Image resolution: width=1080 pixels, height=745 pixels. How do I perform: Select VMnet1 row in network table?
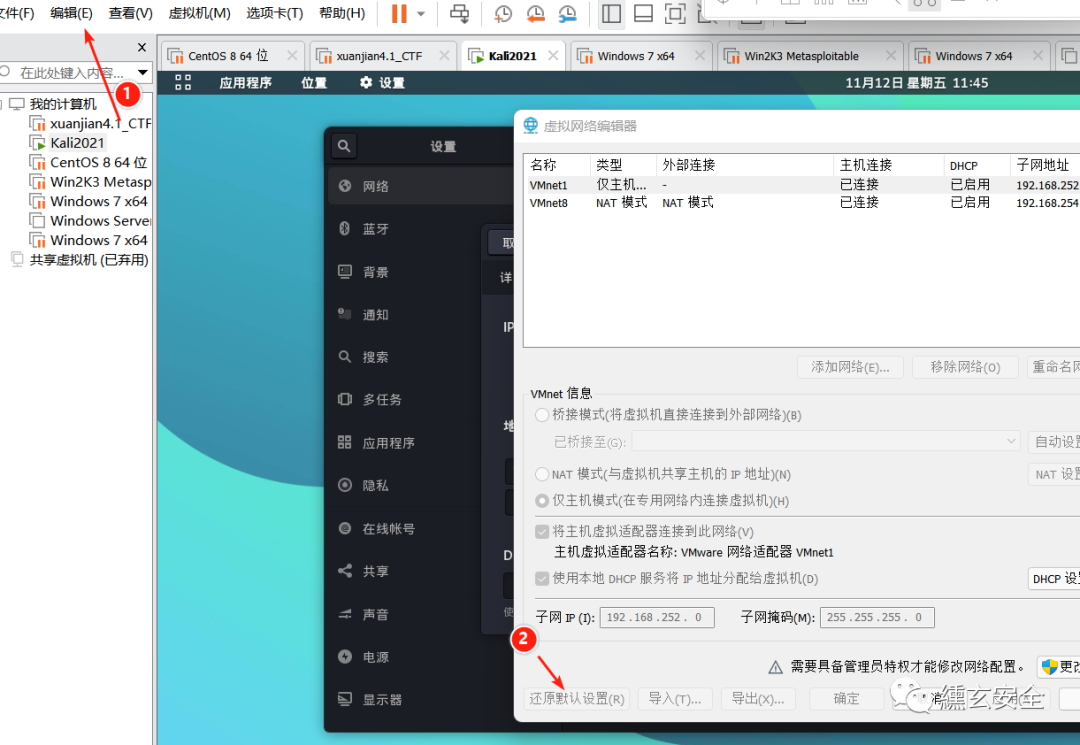coord(801,185)
